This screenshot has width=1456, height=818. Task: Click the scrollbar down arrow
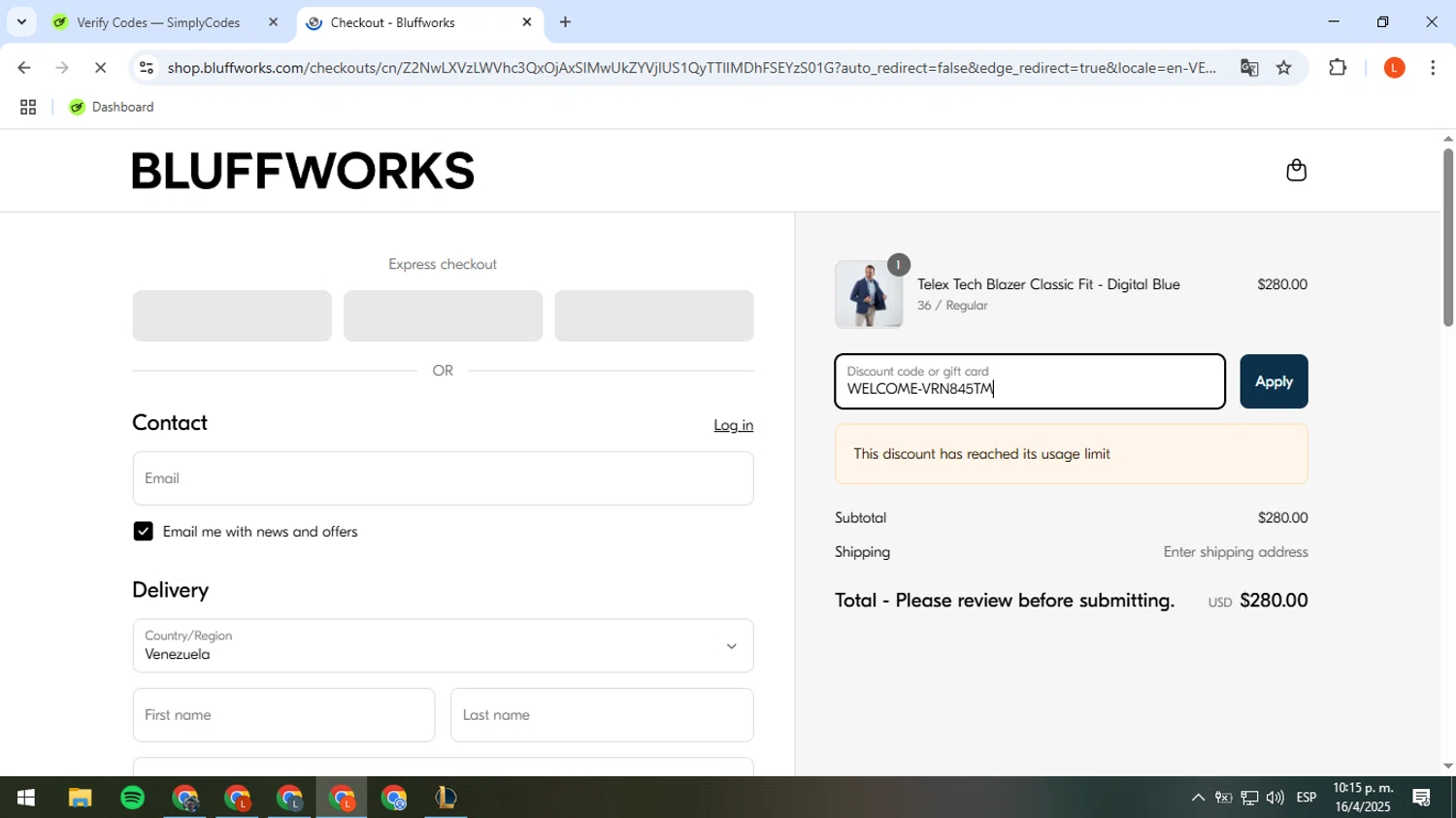pyautogui.click(x=1447, y=767)
